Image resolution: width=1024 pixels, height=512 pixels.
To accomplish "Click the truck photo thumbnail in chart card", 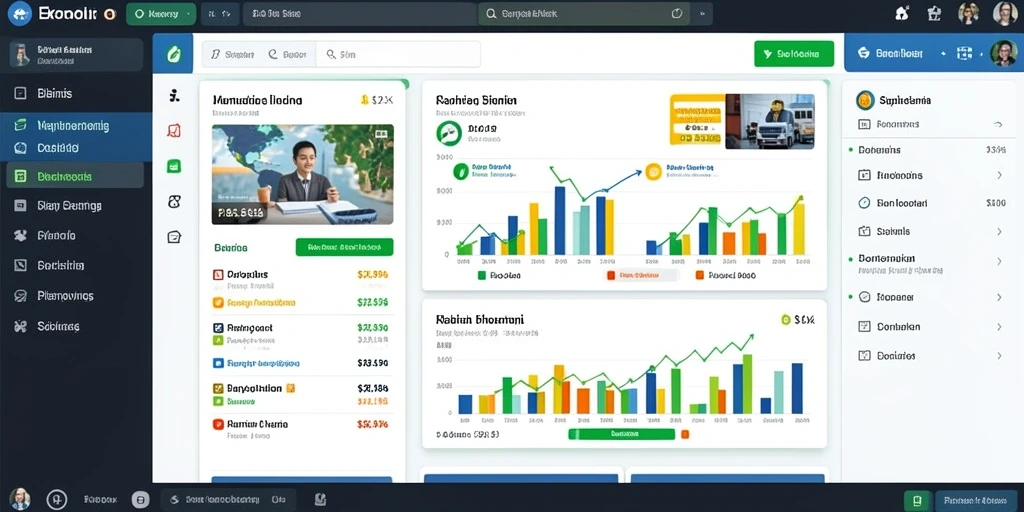I will click(x=770, y=121).
